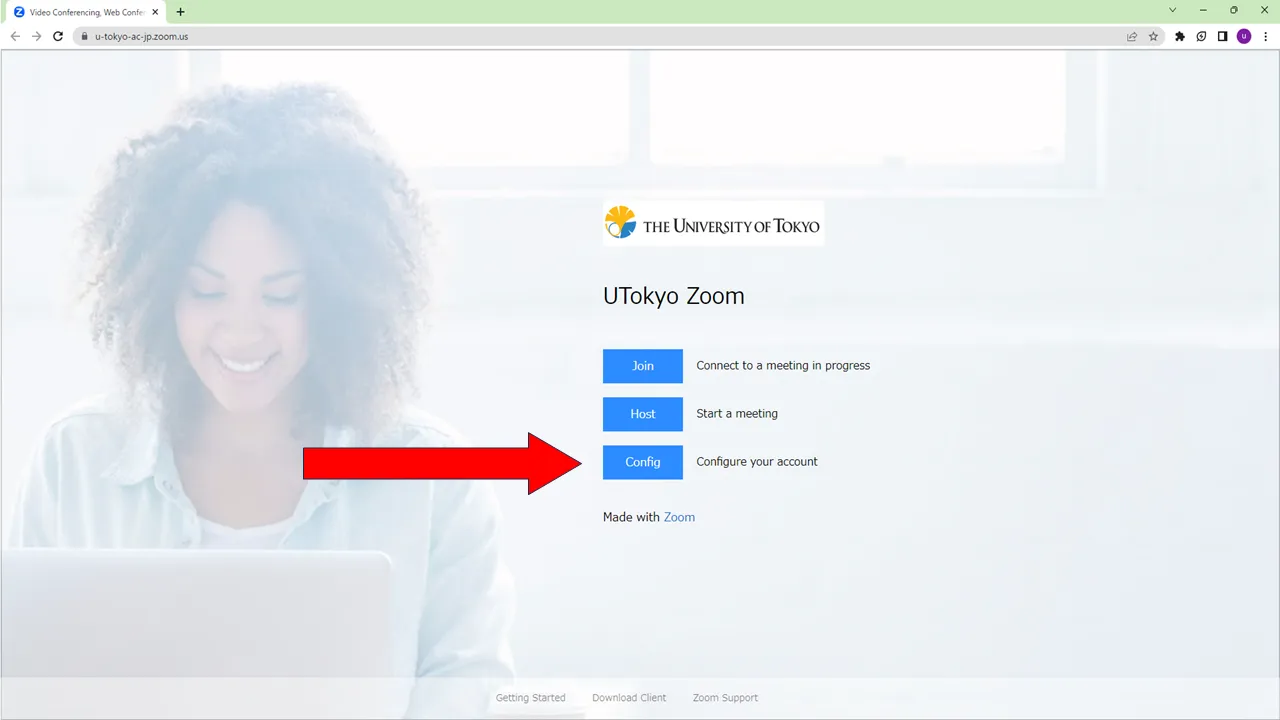Image resolution: width=1280 pixels, height=720 pixels.
Task: Open Config to configure your account
Action: click(642, 462)
